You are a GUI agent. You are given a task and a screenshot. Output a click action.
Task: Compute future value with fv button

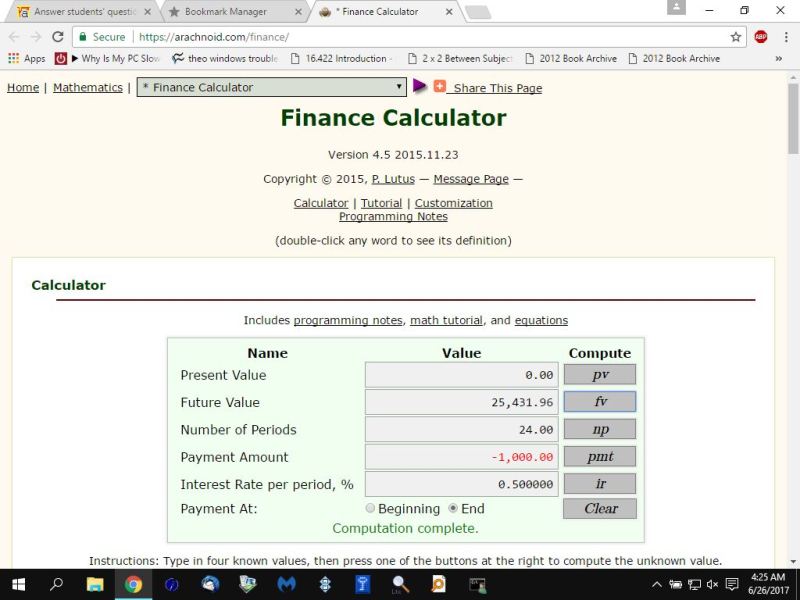(x=599, y=402)
